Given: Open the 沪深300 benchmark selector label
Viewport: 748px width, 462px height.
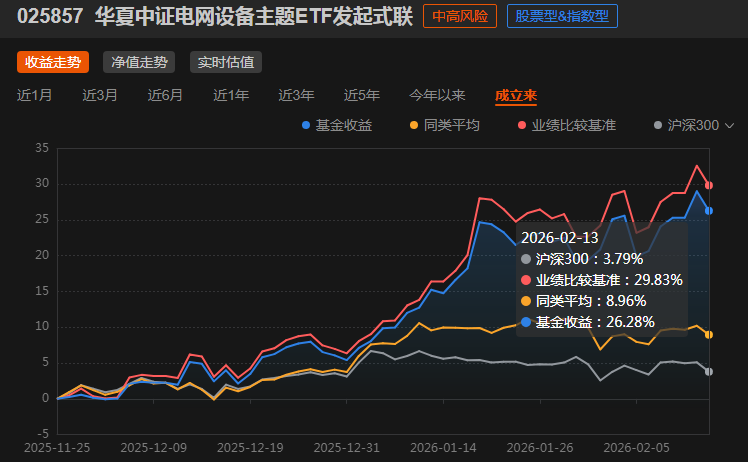Looking at the screenshot, I should click(x=693, y=126).
